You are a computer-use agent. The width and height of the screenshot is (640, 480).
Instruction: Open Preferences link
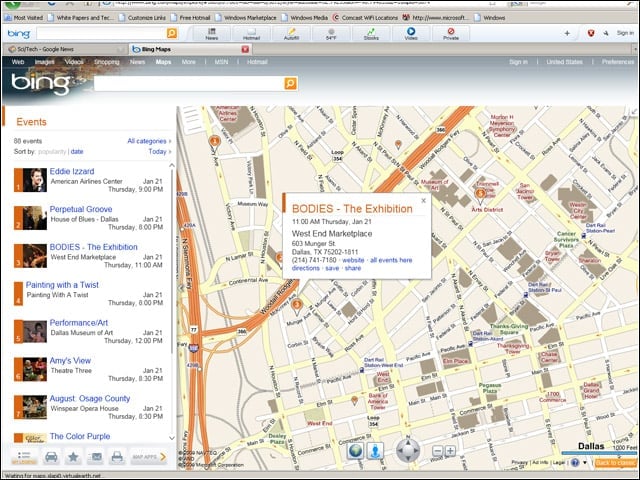pyautogui.click(x=618, y=62)
